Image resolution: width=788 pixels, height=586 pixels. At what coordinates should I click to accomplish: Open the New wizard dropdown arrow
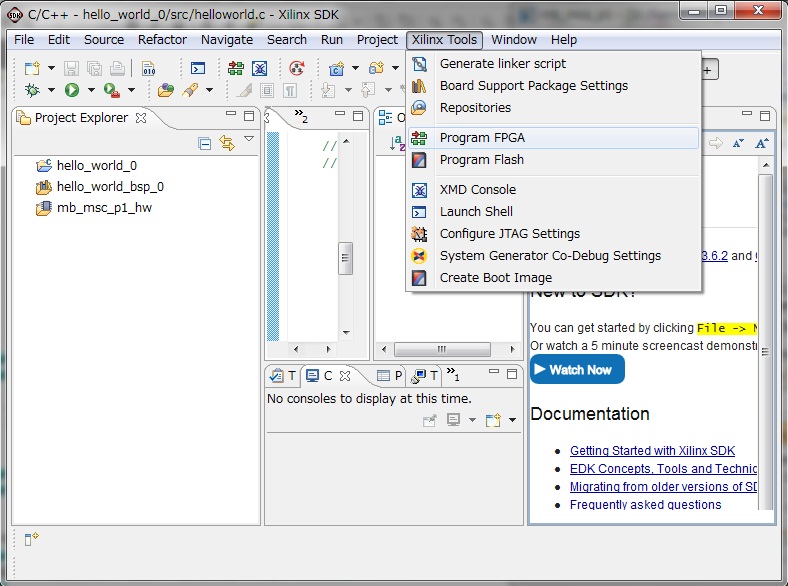[51, 68]
